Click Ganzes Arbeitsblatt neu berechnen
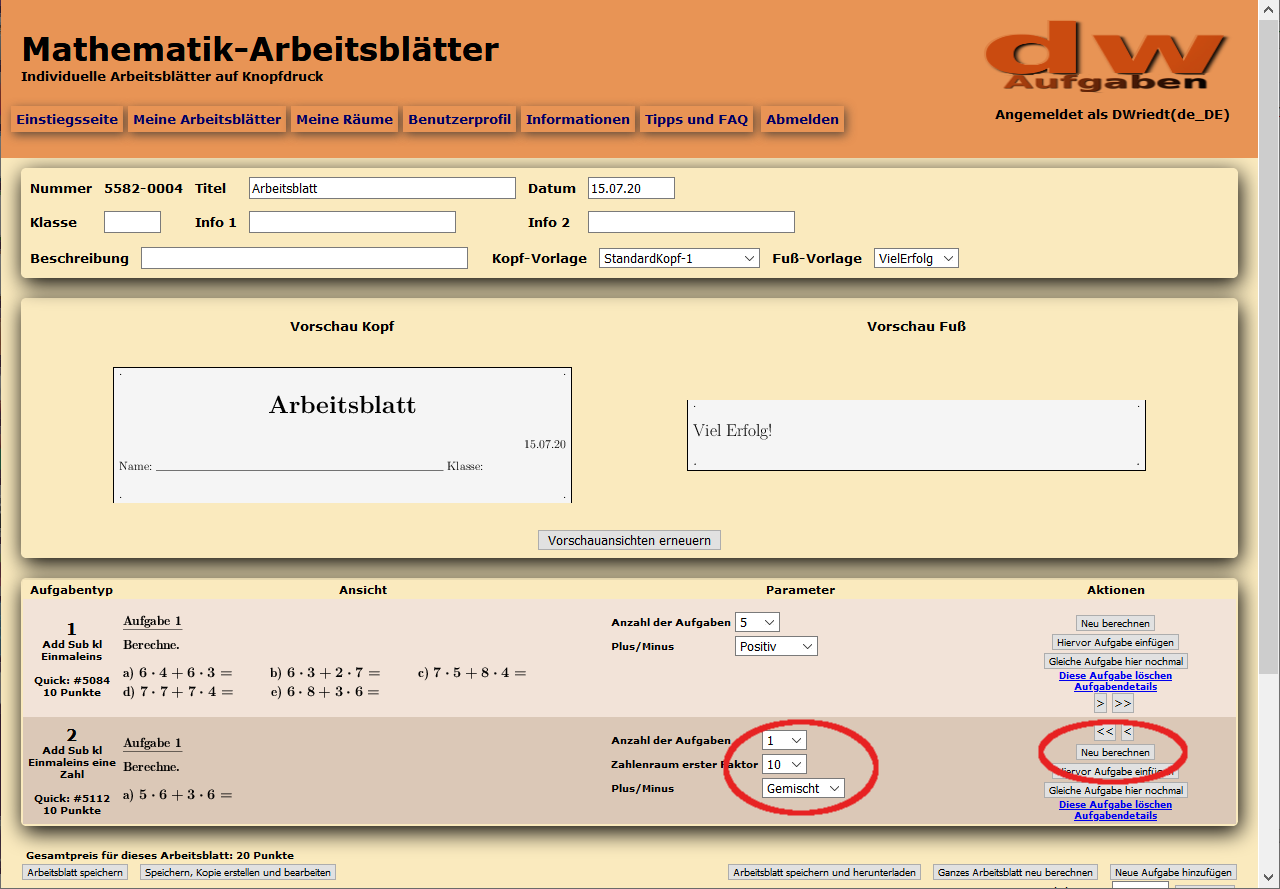The height and width of the screenshot is (889, 1280). [x=1015, y=872]
